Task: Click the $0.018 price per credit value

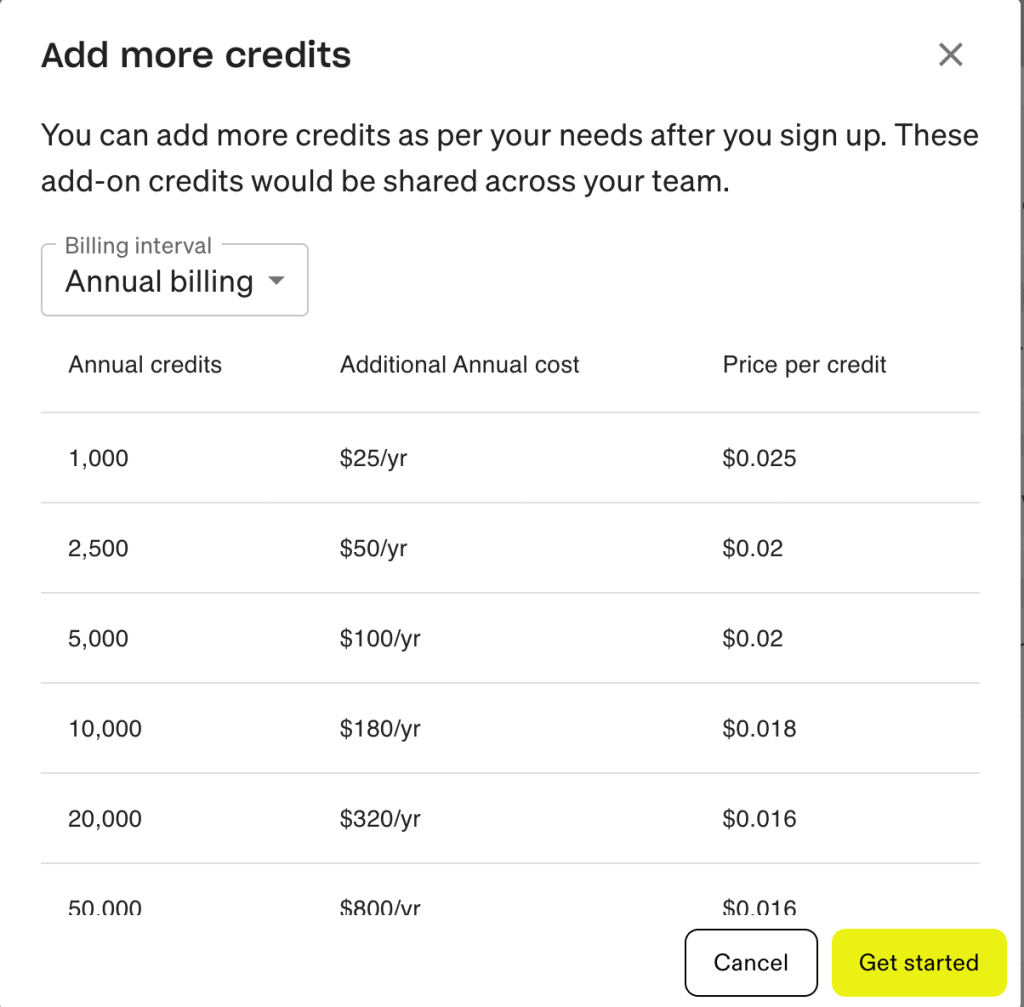Action: 759,728
